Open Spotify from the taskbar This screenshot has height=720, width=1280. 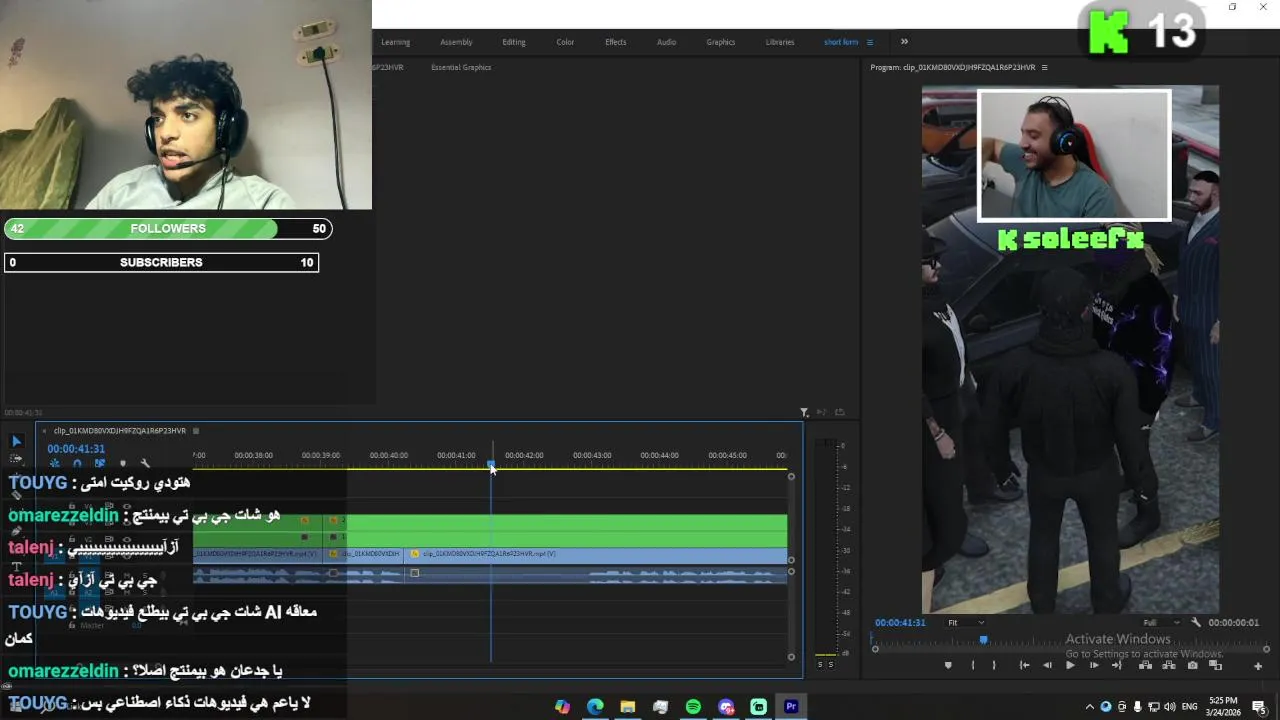[693, 706]
